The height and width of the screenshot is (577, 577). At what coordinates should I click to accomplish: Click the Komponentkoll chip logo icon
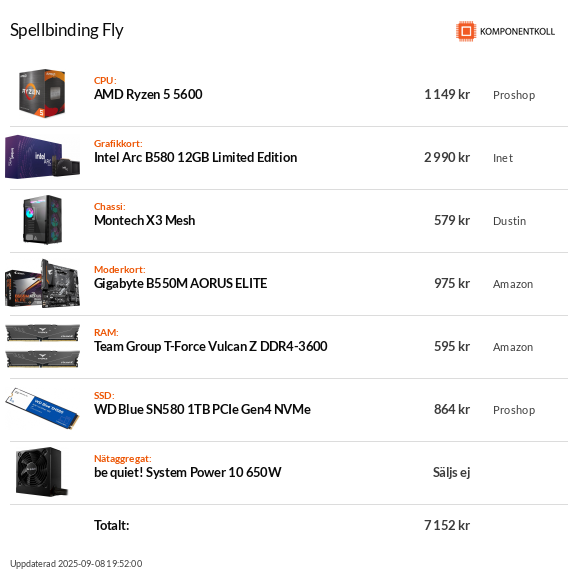coord(466,31)
